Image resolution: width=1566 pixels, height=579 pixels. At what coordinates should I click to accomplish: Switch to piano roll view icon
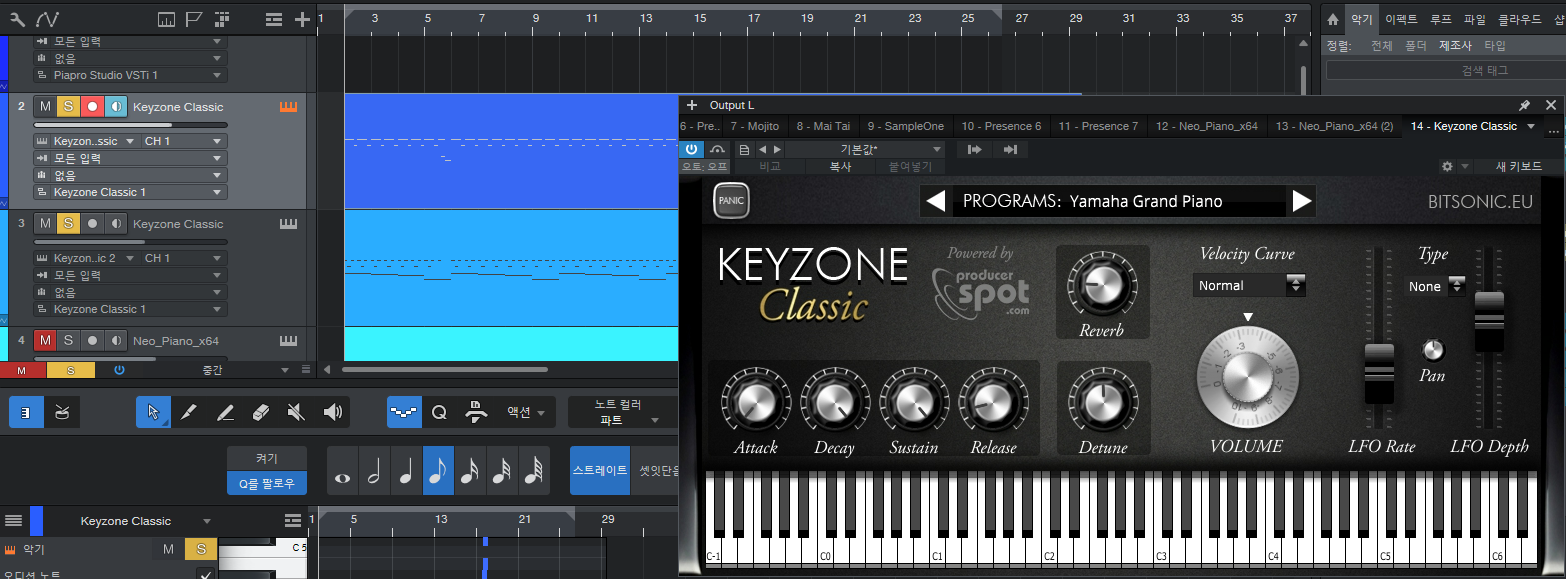tap(26, 411)
